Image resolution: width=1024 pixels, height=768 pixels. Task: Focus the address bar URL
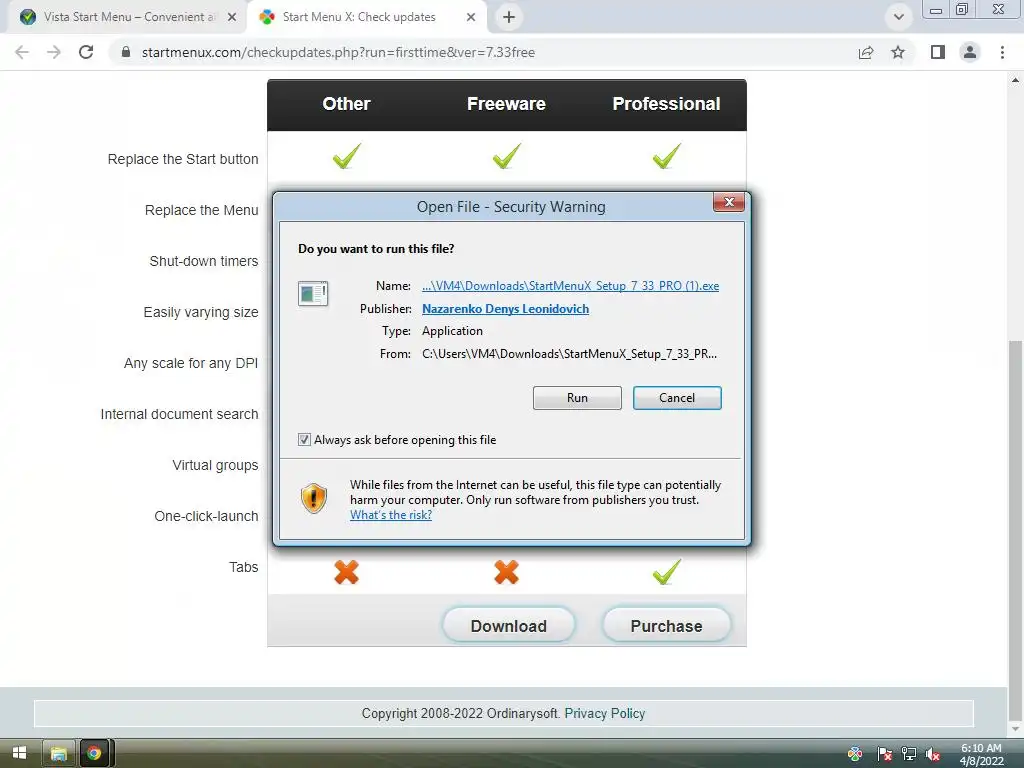tap(338, 52)
